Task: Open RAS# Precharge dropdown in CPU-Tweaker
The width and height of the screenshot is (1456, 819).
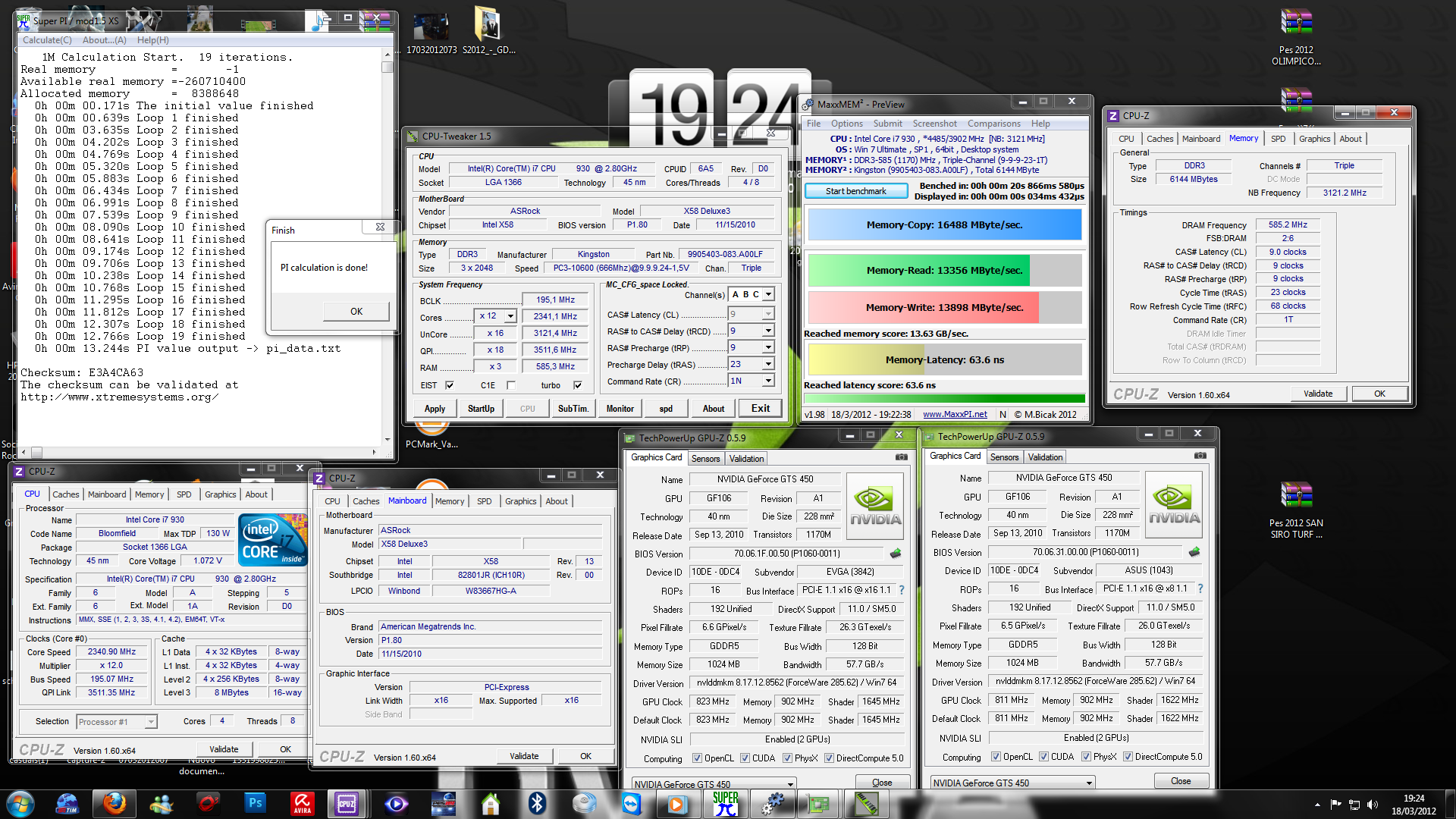Action: click(768, 347)
